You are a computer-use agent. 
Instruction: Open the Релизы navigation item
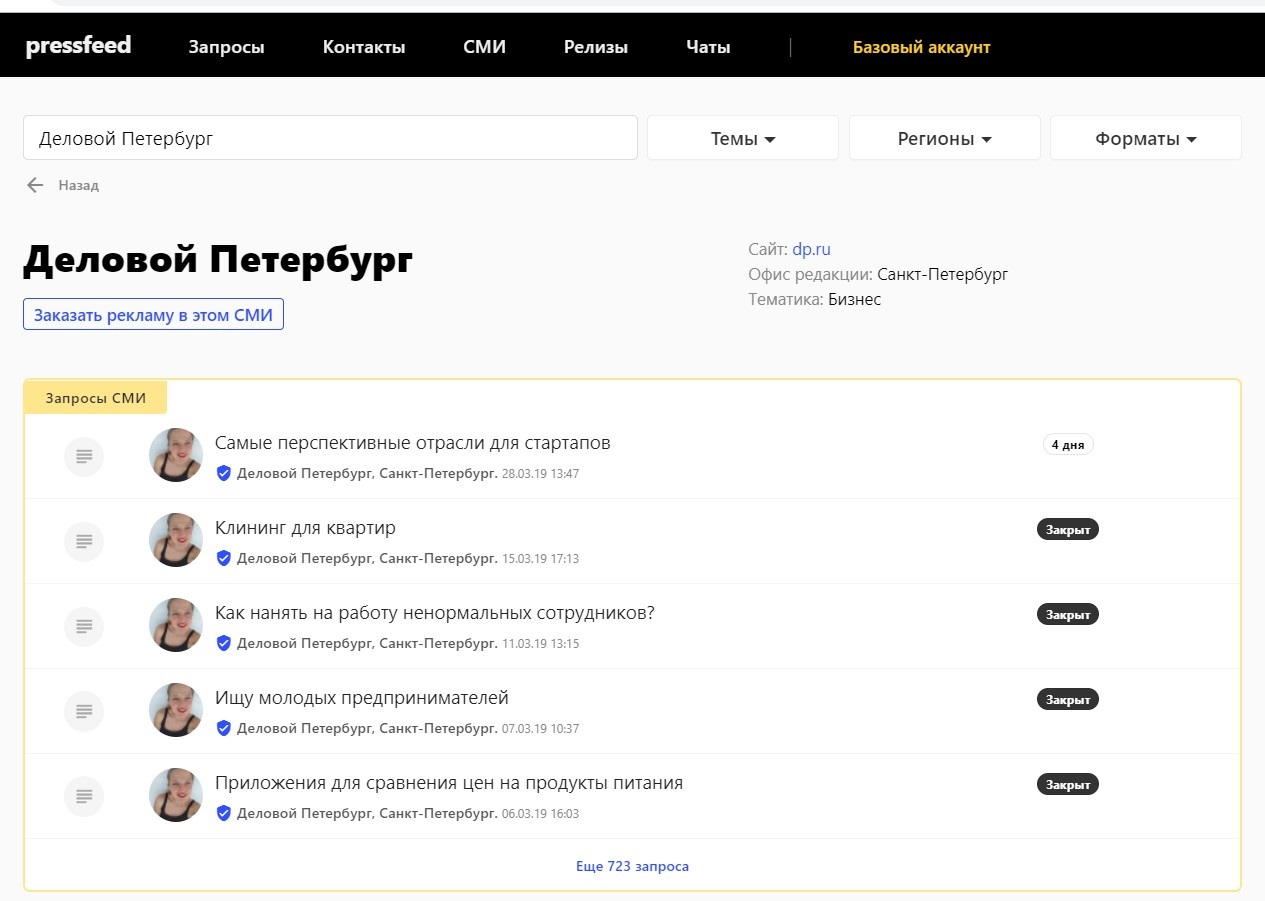(x=596, y=47)
